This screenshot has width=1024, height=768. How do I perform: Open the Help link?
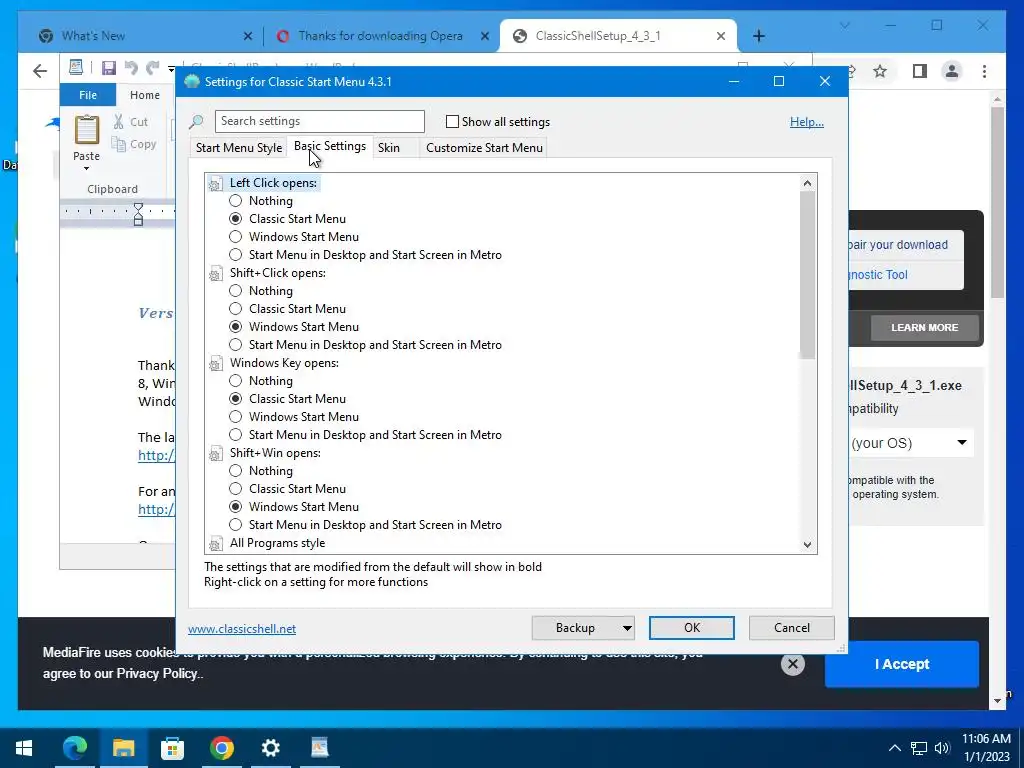coord(807,122)
